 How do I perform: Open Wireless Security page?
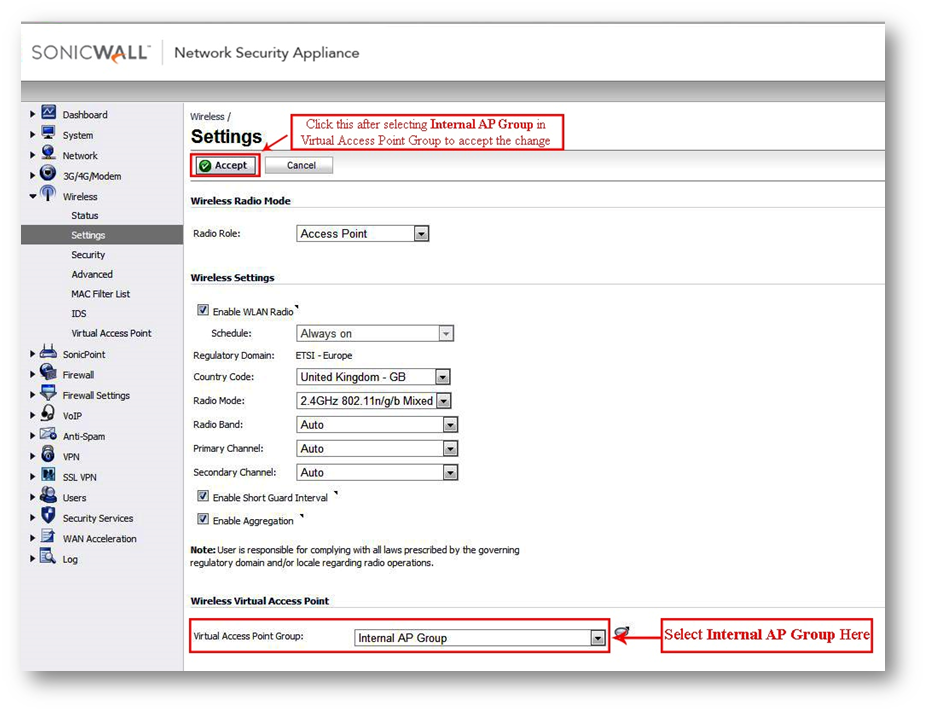click(x=88, y=255)
